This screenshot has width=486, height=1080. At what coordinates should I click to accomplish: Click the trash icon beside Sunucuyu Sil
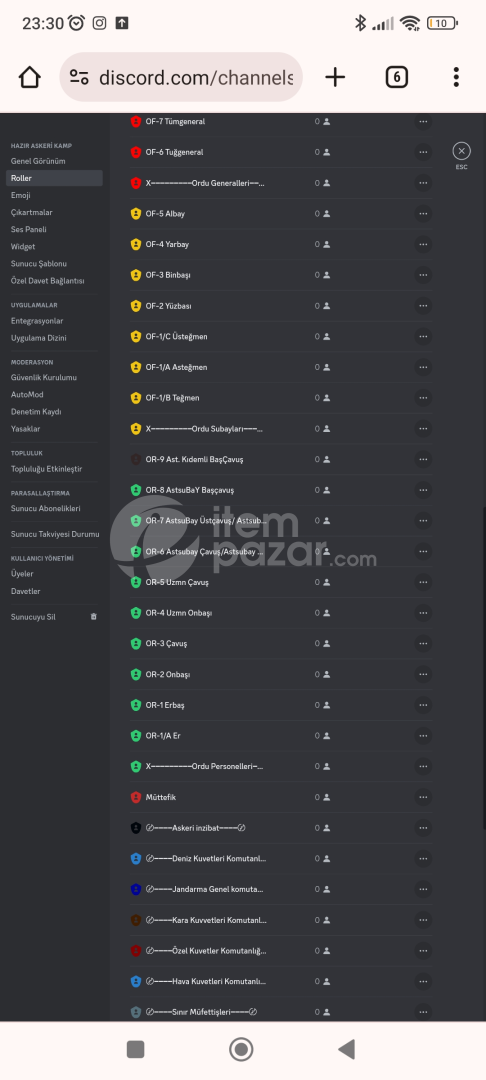[x=94, y=616]
